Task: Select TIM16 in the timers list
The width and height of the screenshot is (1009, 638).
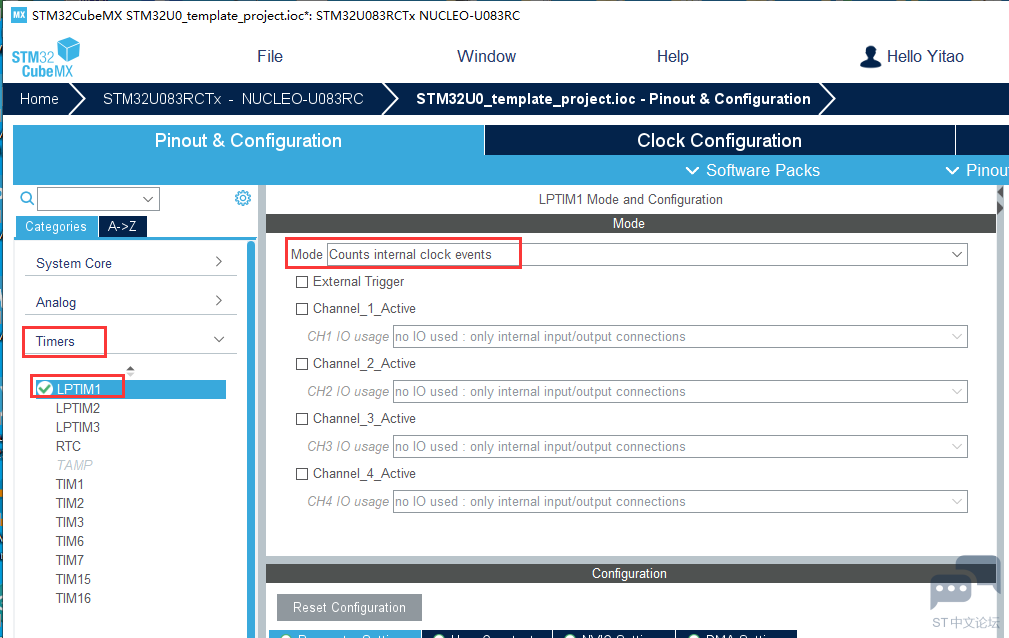Action: pos(73,599)
